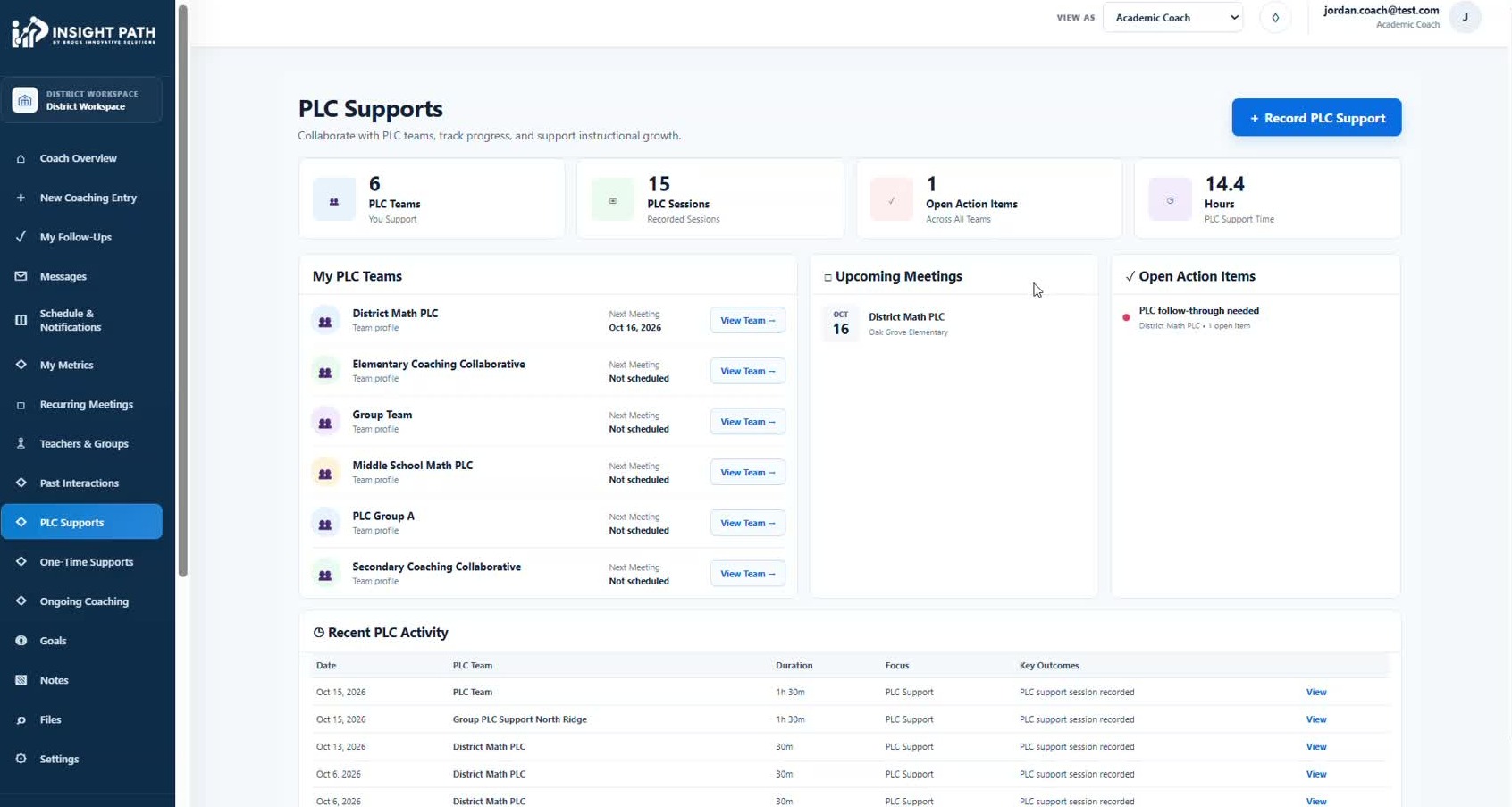Click the Record PLC Support button
1512x807 pixels.
click(1316, 118)
